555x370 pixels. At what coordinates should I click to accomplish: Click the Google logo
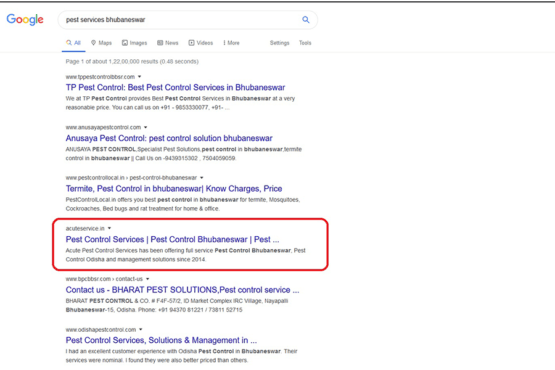tap(25, 19)
